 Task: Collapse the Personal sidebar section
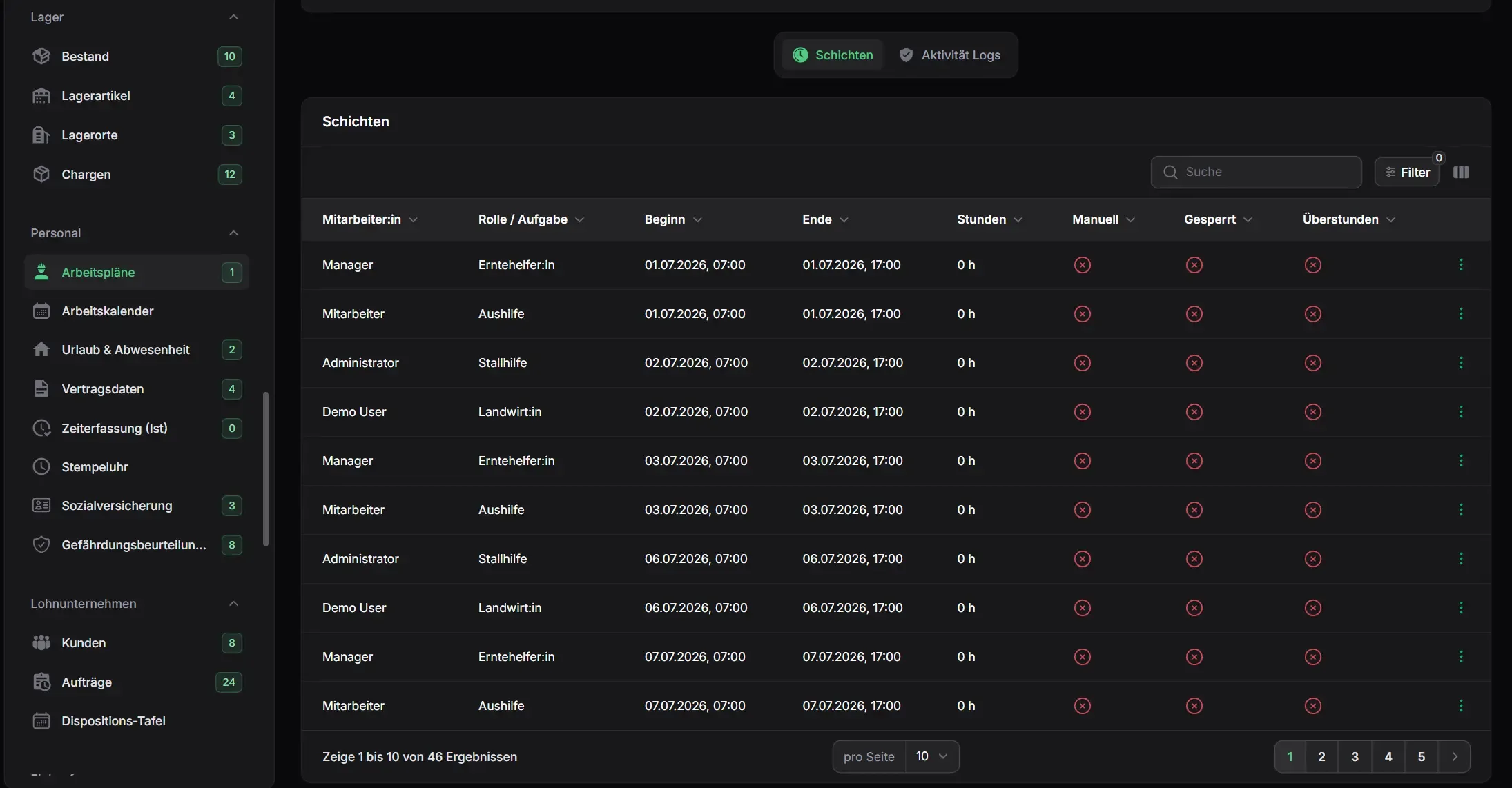point(233,233)
